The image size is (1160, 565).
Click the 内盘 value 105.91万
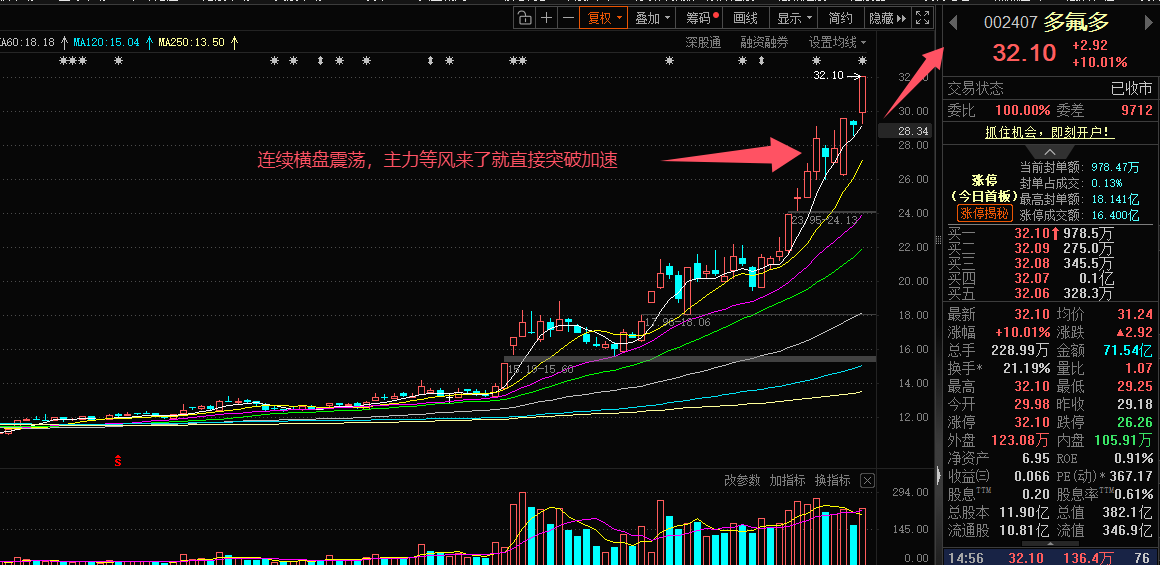[1122, 440]
